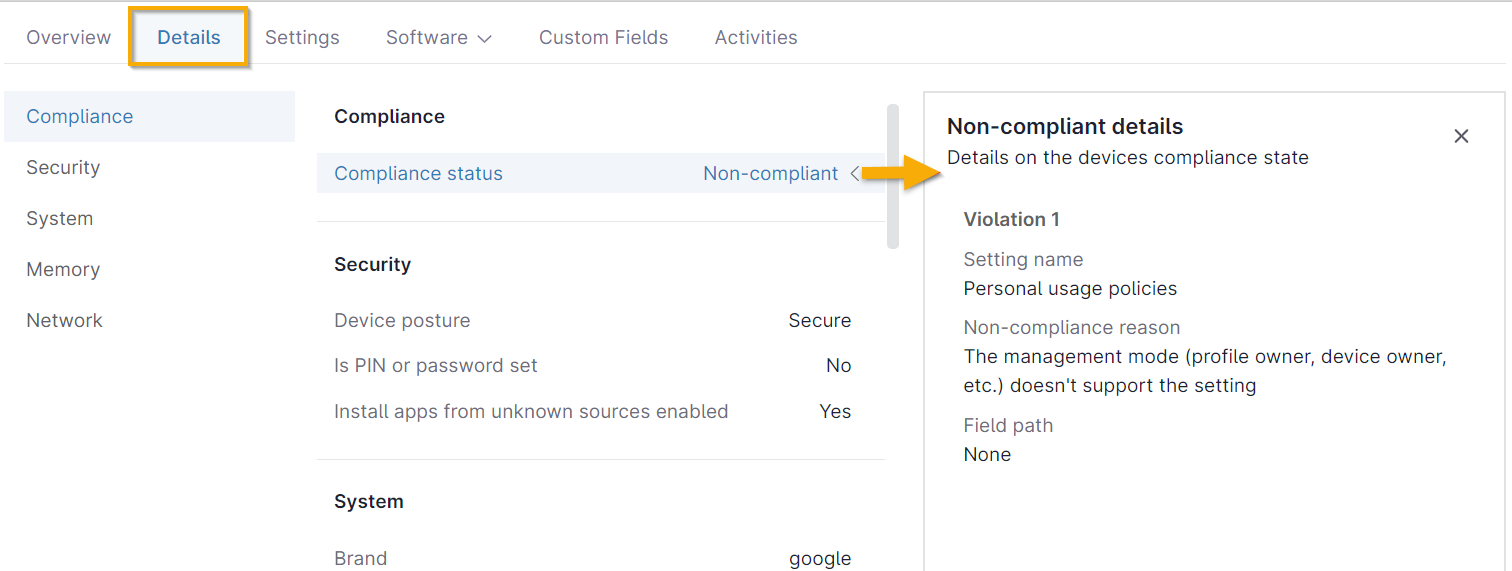
Task: Select the Is PIN or password set row
Action: (x=592, y=366)
